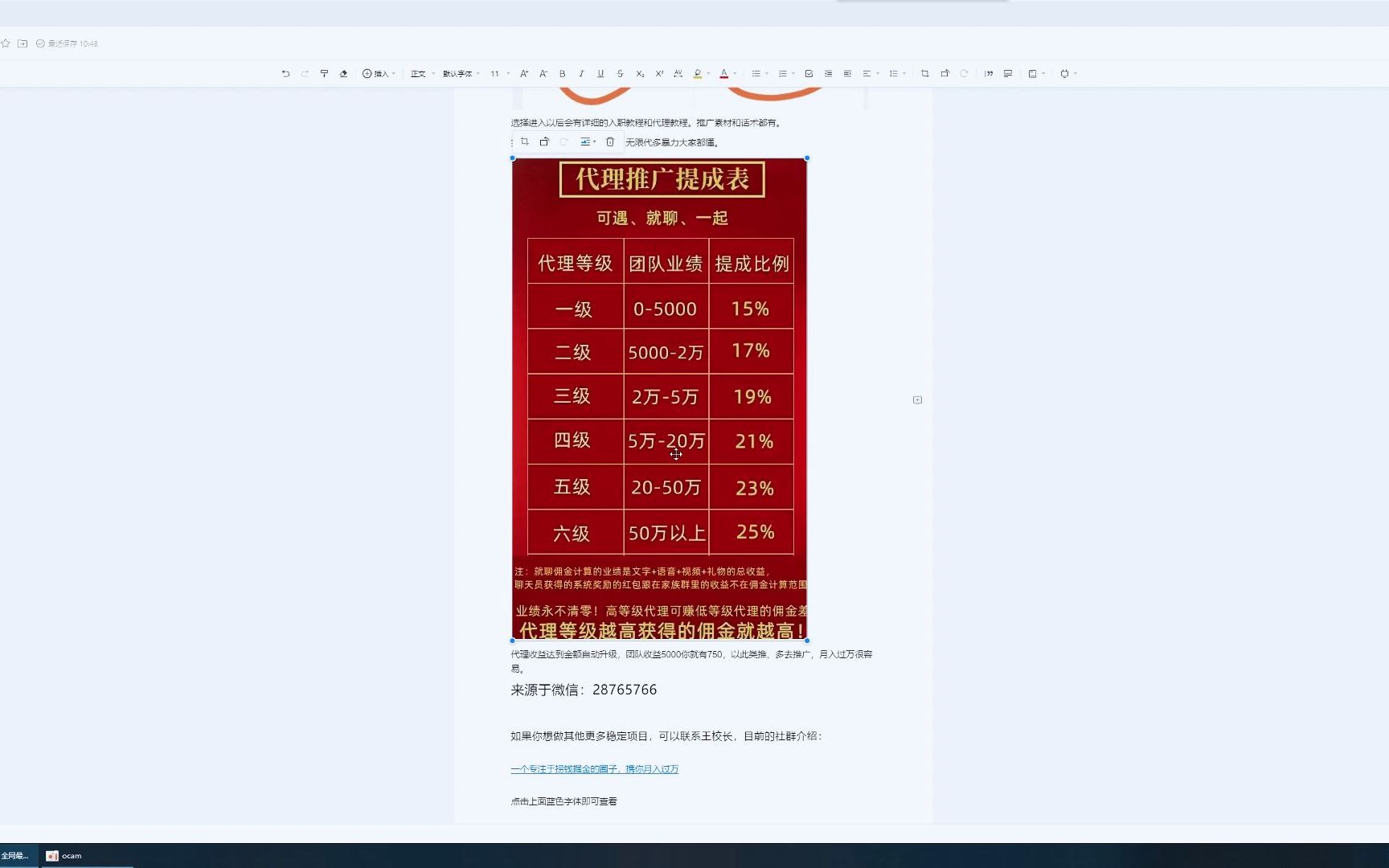Click the page layout icon
The width and height of the screenshot is (1389, 868).
1033,73
